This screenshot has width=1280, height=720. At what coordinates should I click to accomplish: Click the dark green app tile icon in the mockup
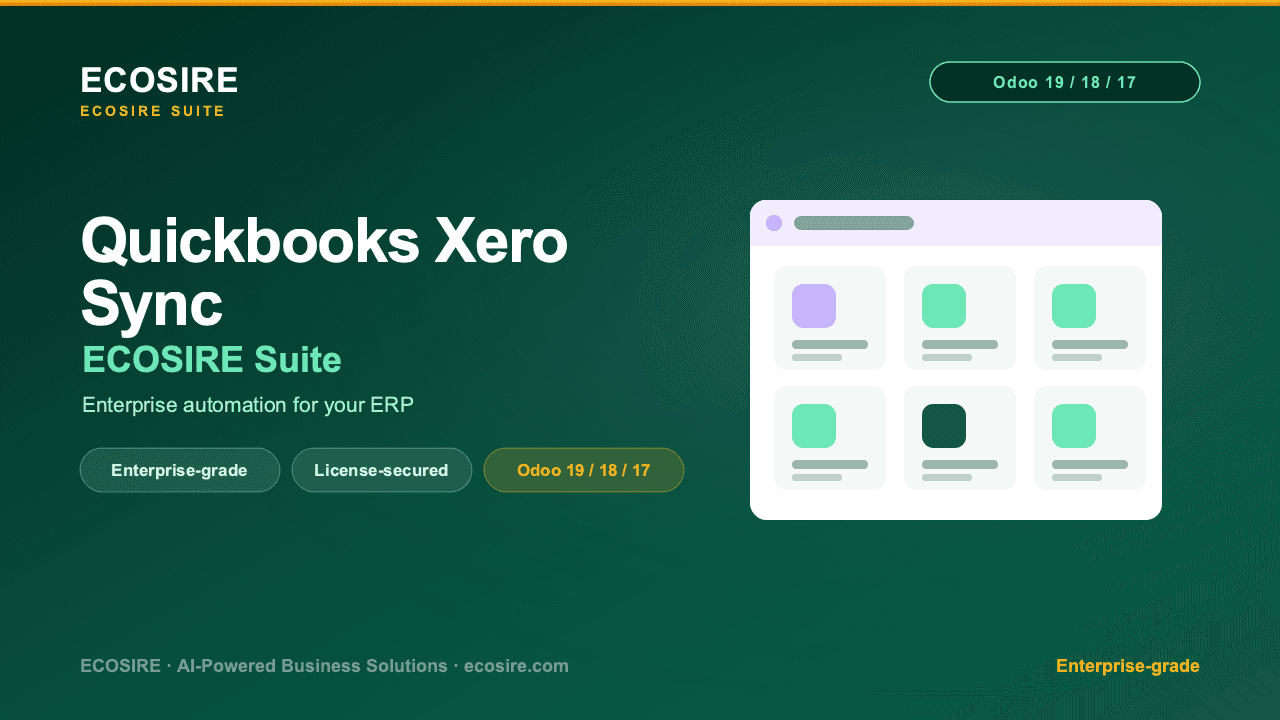(944, 426)
